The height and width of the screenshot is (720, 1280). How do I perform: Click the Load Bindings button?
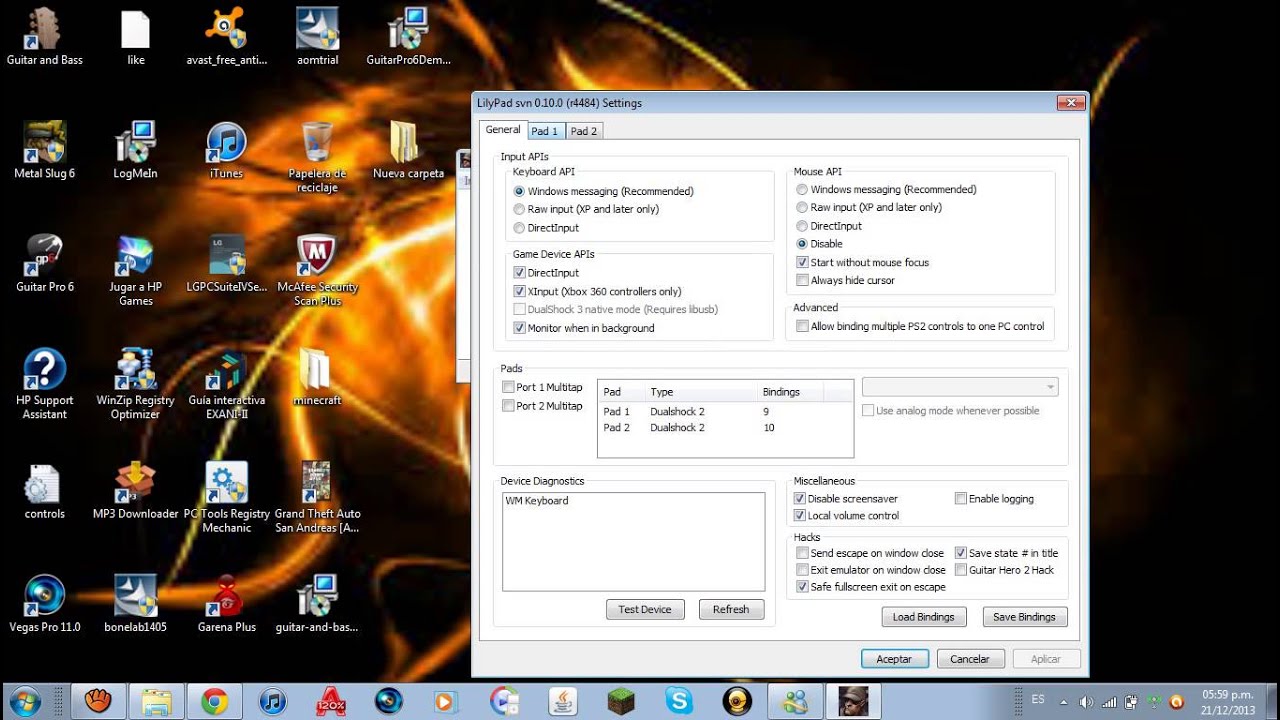coord(924,617)
